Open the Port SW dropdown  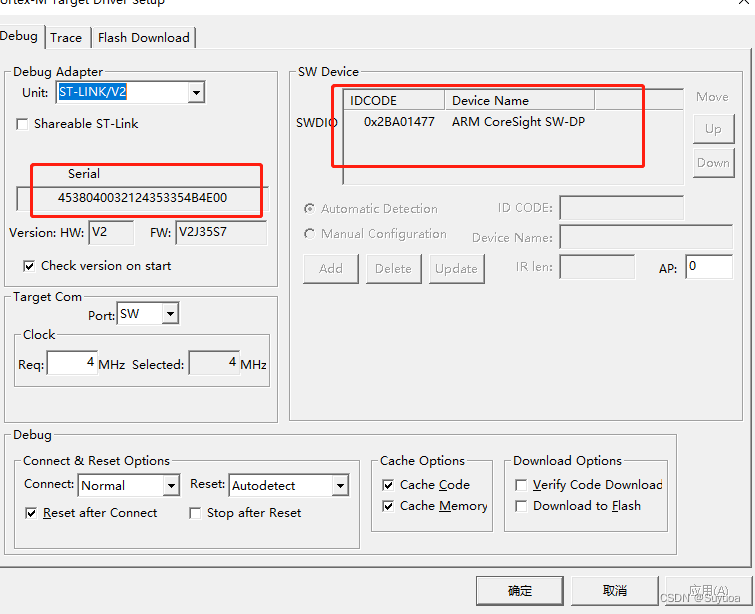click(170, 314)
